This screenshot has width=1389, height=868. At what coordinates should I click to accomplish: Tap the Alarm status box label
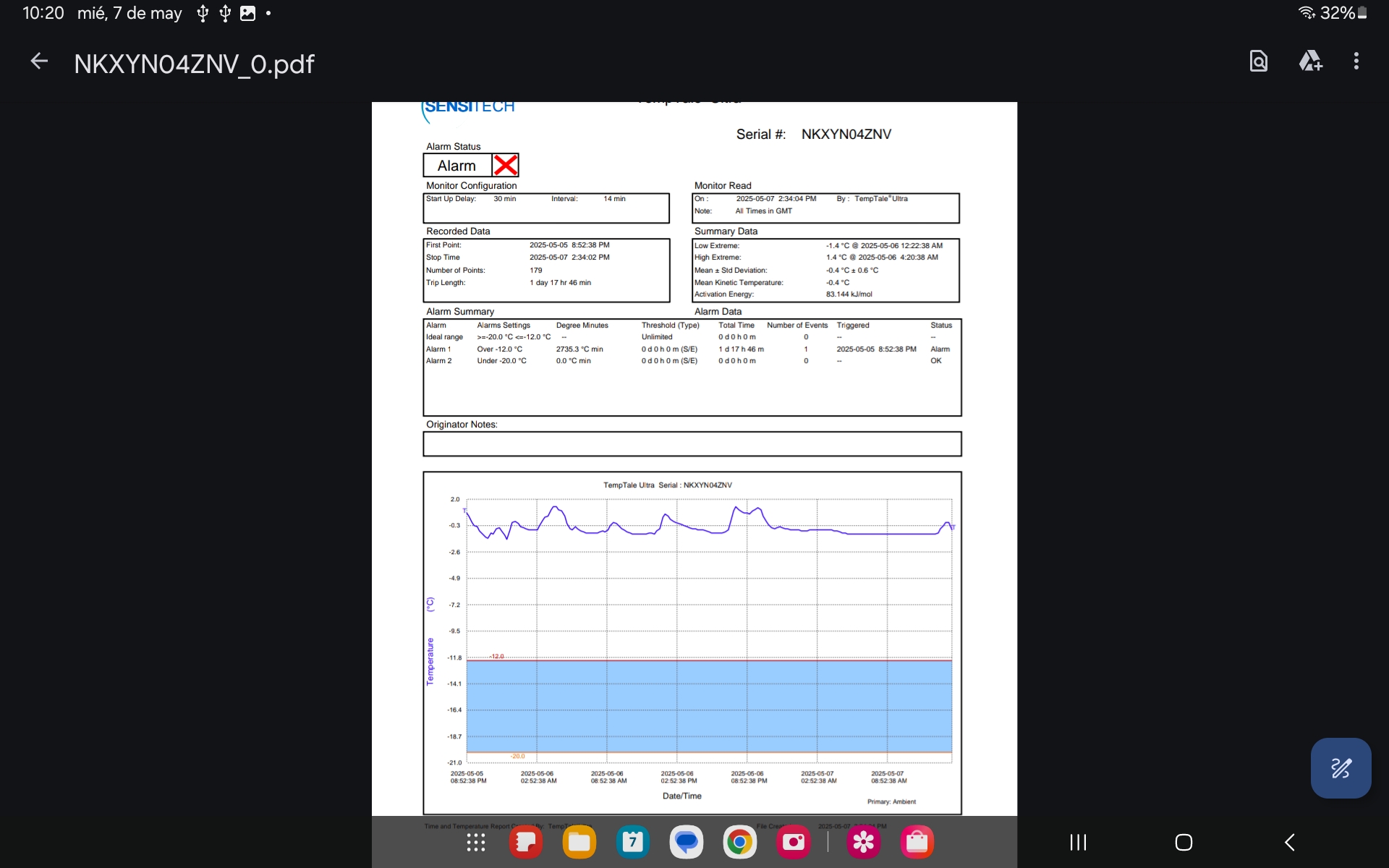click(x=456, y=166)
